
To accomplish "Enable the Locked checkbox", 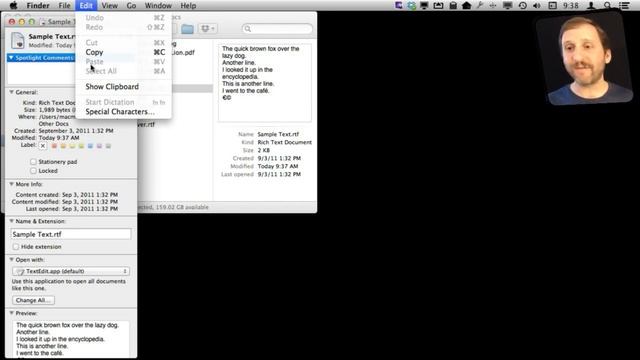I will (33, 171).
